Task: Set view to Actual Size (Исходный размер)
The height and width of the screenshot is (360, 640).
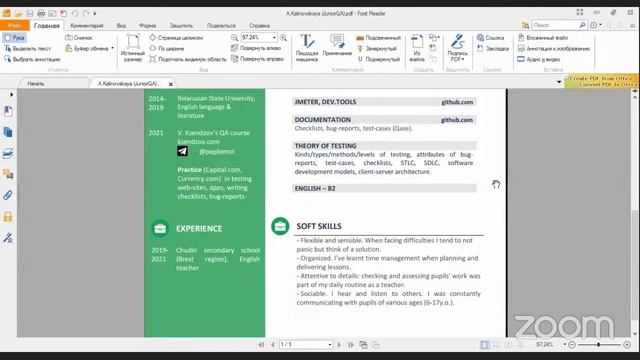Action: 133,48
